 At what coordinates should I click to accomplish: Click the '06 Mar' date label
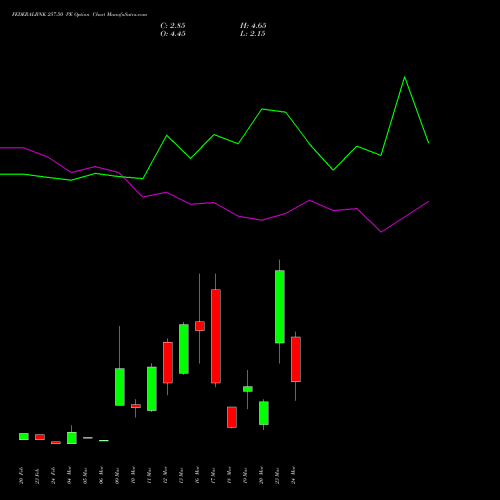point(101,475)
